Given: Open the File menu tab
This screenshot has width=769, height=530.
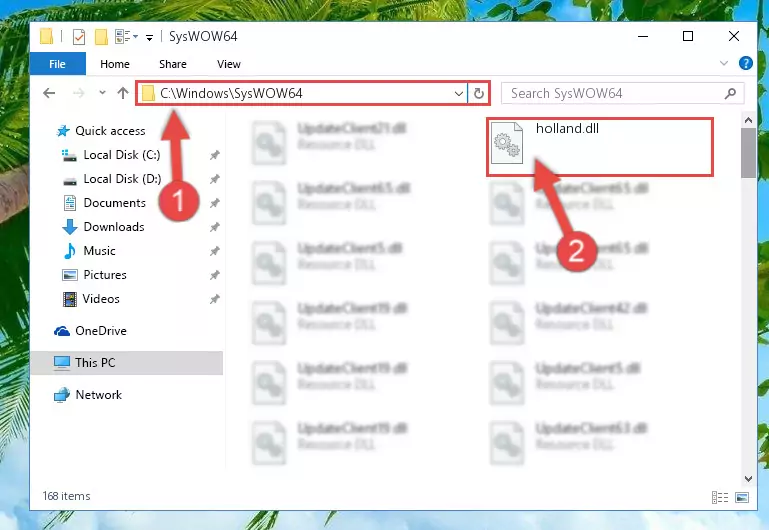Looking at the screenshot, I should (57, 64).
